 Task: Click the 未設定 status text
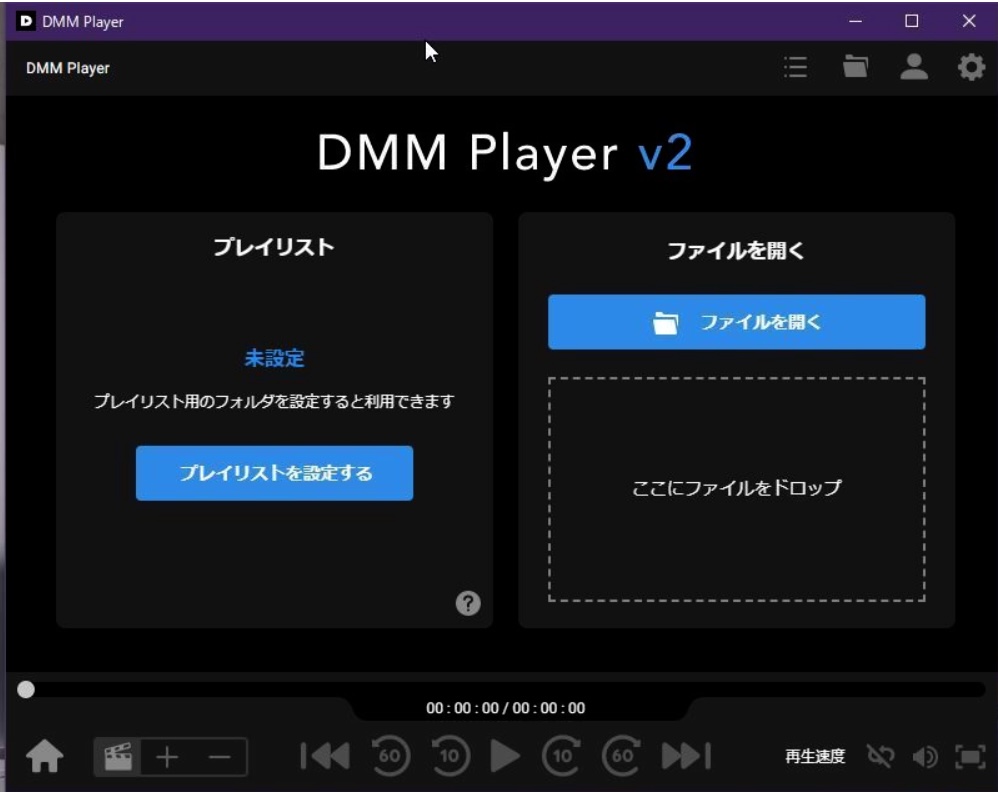(274, 358)
